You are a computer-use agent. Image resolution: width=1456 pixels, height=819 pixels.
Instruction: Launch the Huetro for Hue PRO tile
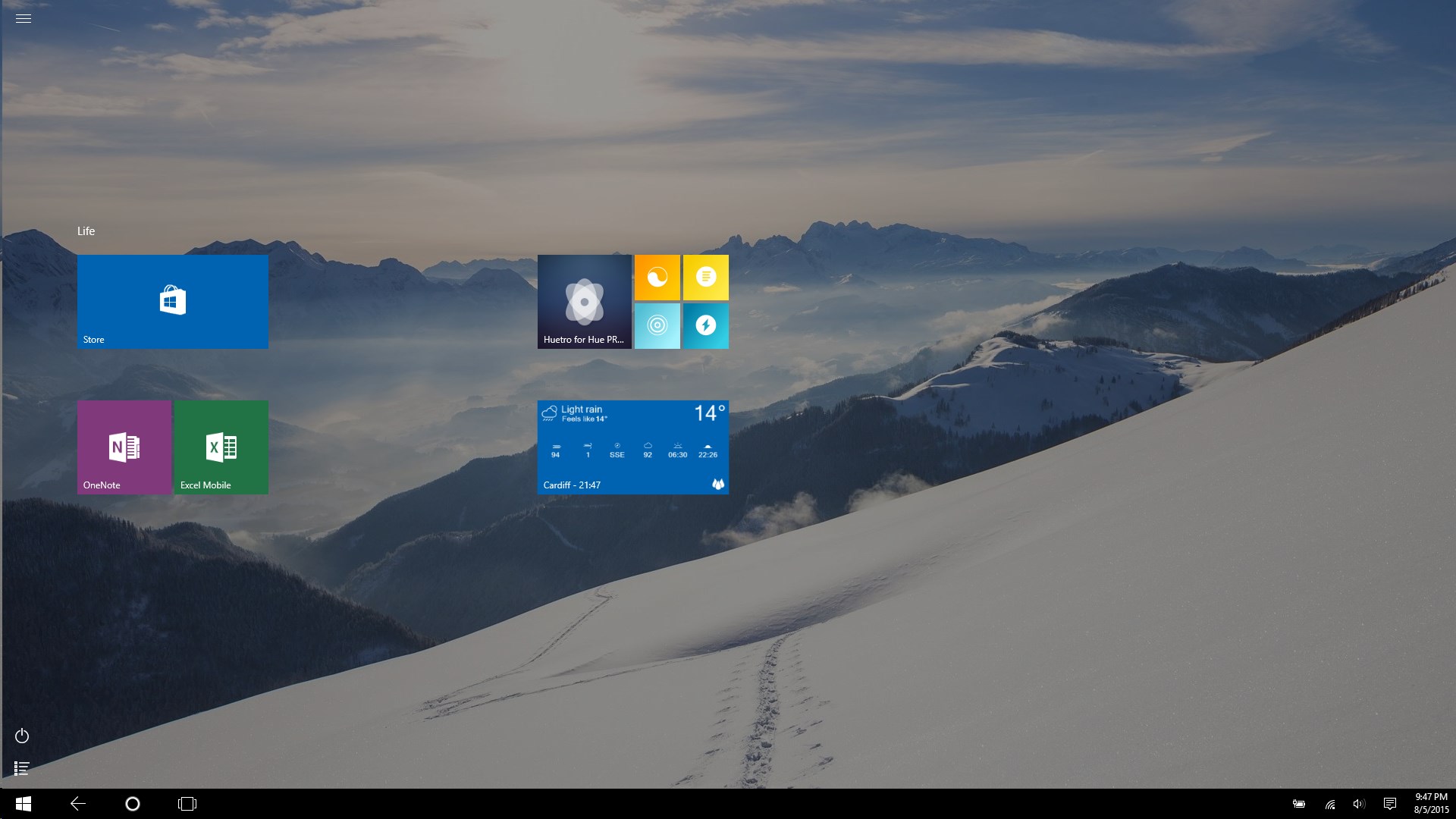pos(583,301)
